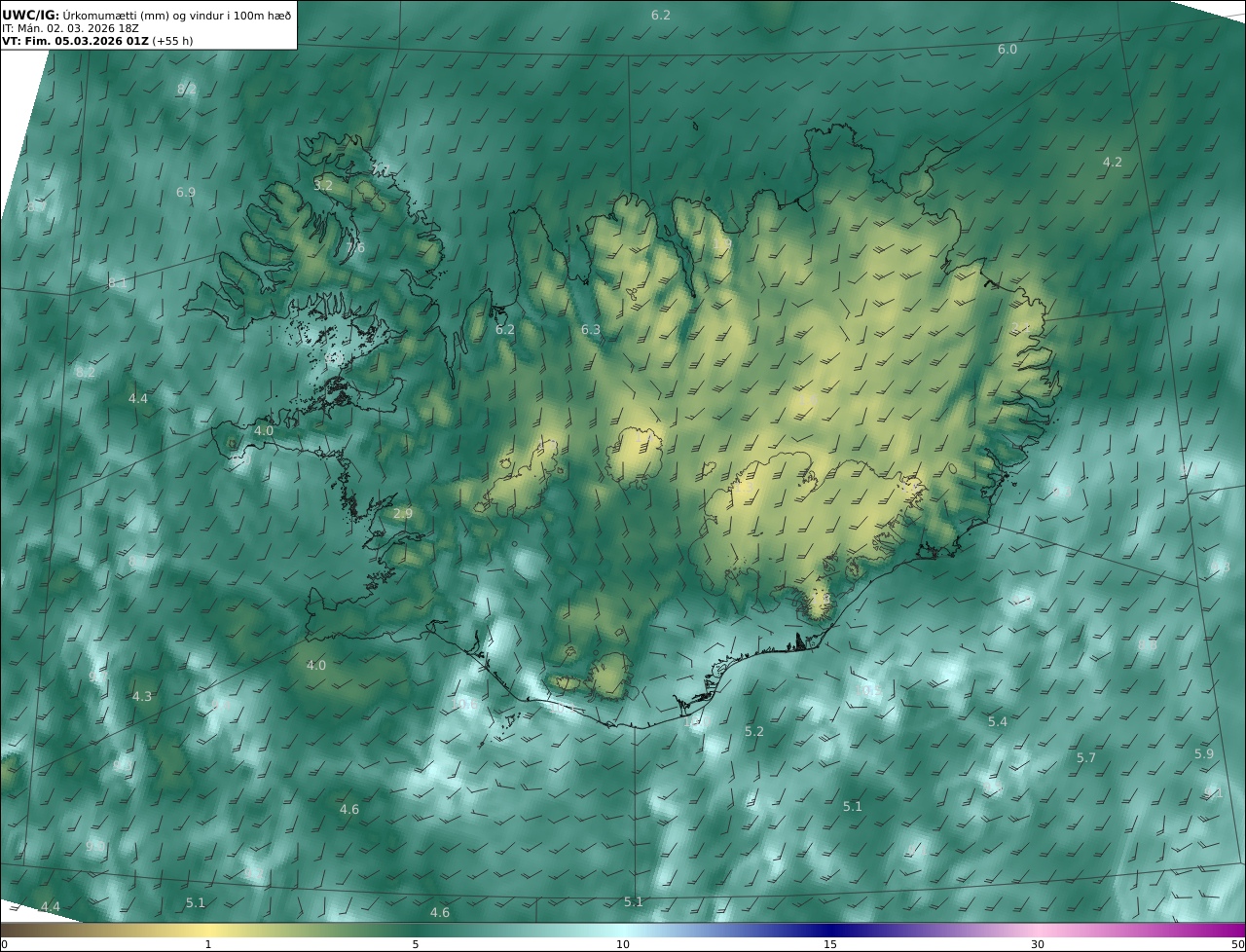
Task: Pick the dark blue colorbar segment above 15
Action: 830,930
